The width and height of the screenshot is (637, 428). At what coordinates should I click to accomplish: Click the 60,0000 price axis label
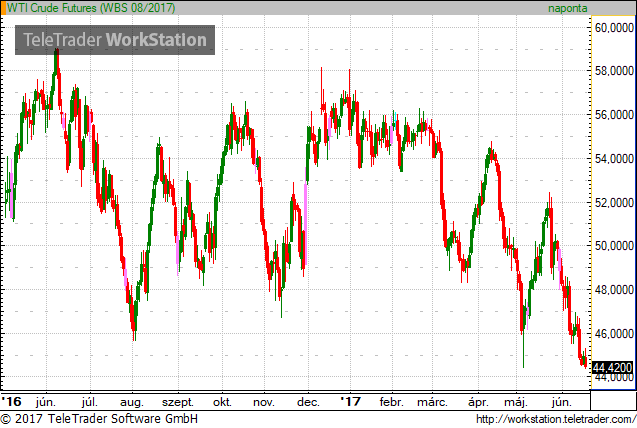pyautogui.click(x=614, y=28)
